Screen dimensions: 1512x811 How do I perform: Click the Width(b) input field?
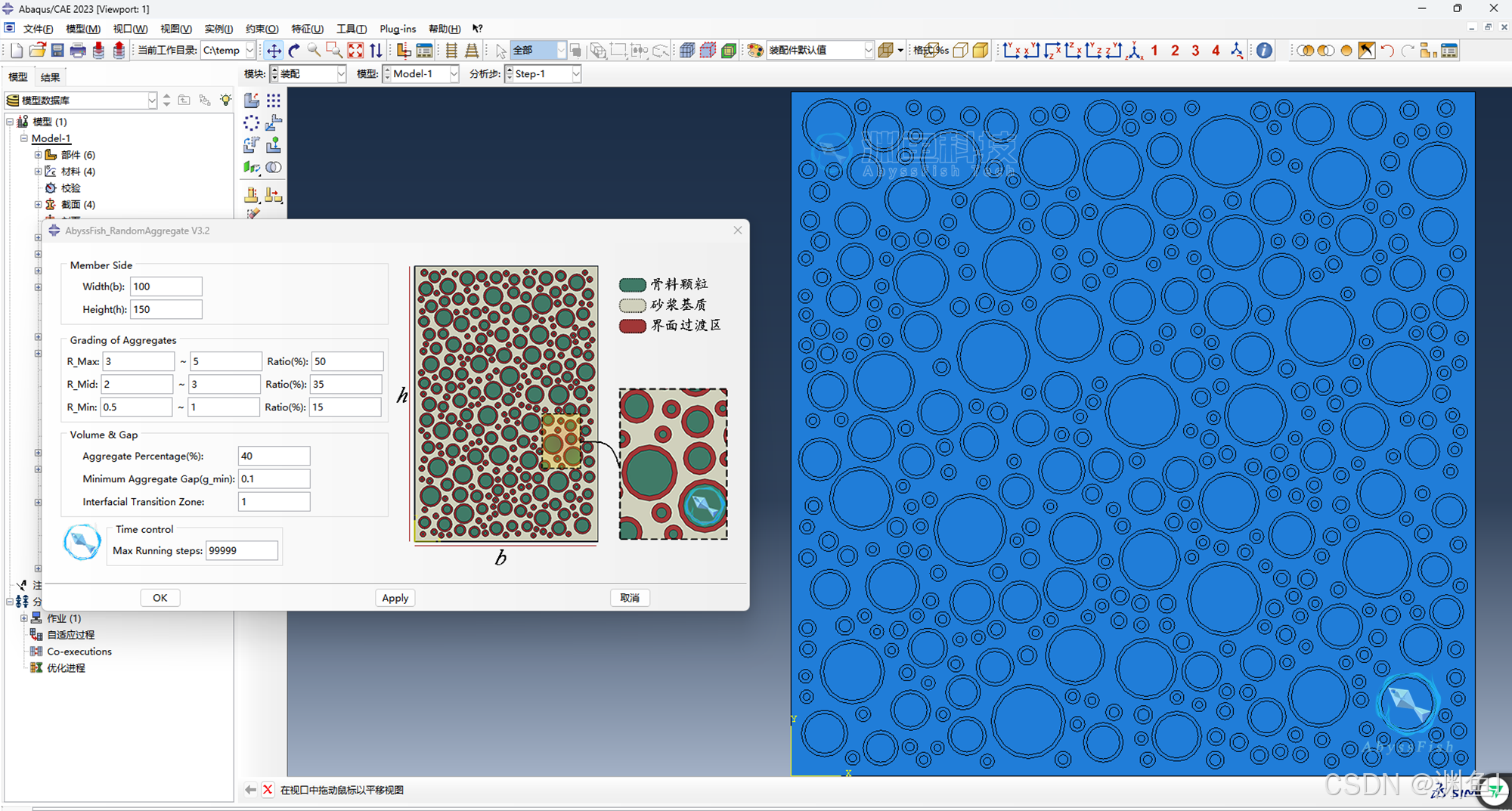click(166, 286)
